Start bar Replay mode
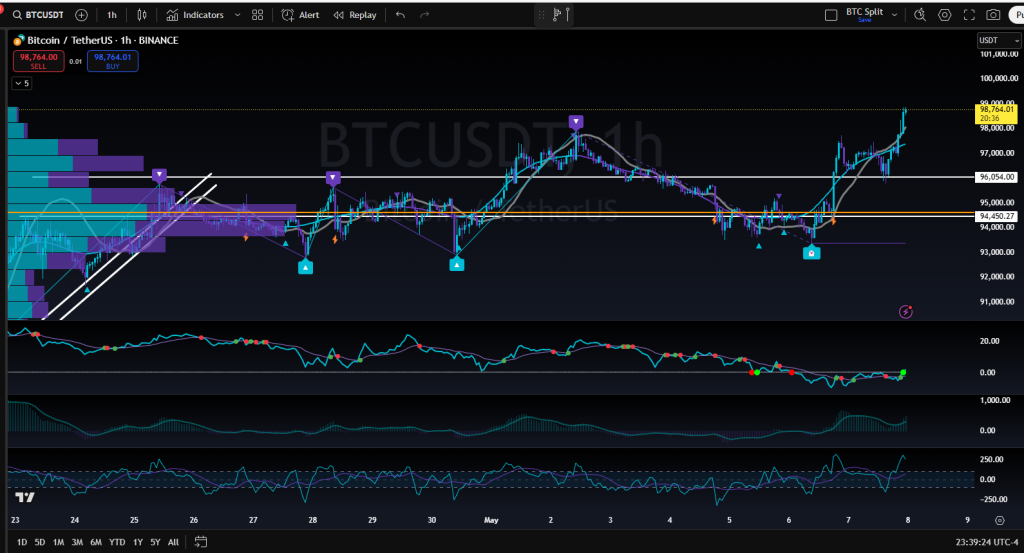1024x553 pixels. [355, 14]
